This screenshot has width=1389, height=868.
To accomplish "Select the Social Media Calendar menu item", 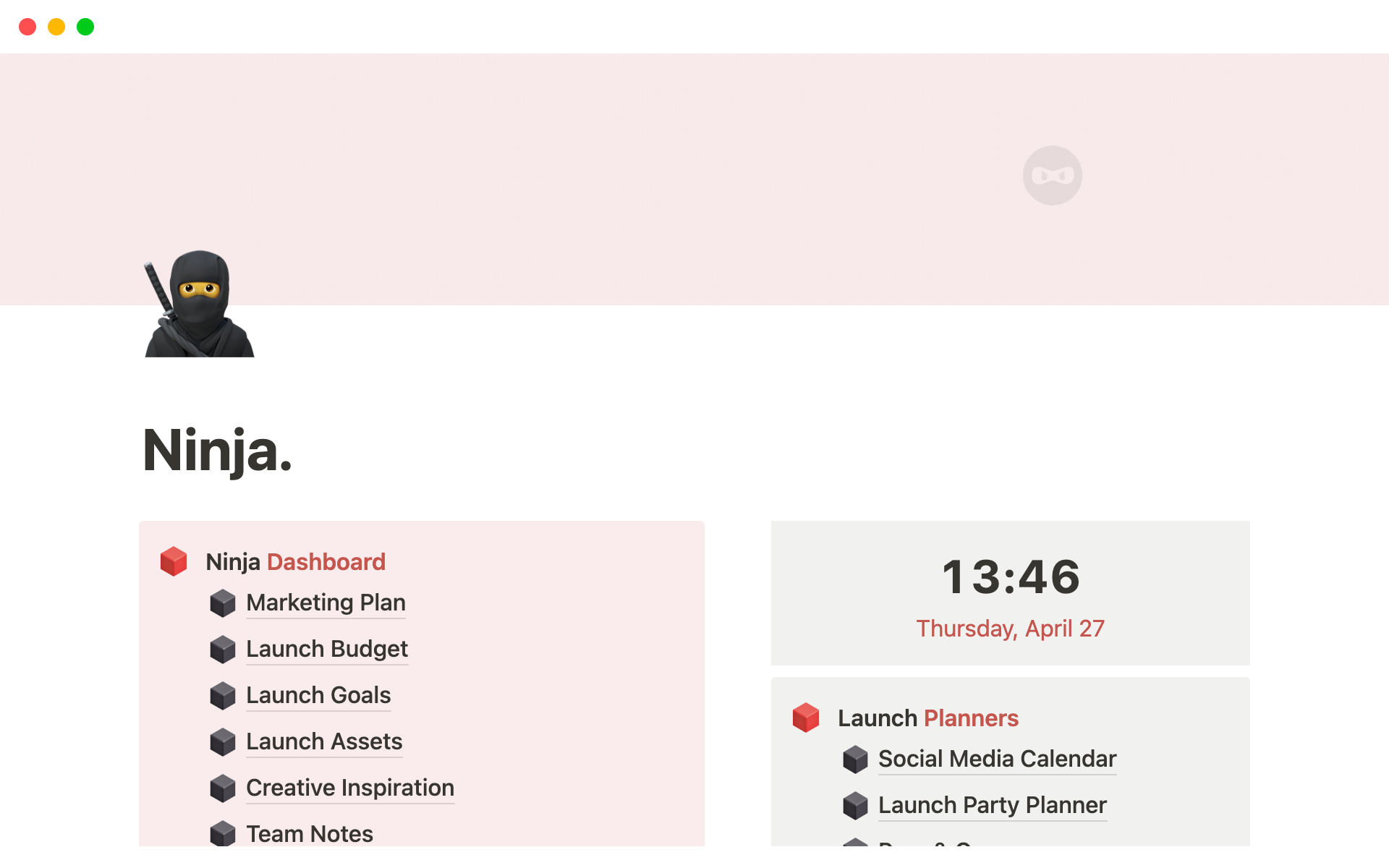I will point(996,757).
